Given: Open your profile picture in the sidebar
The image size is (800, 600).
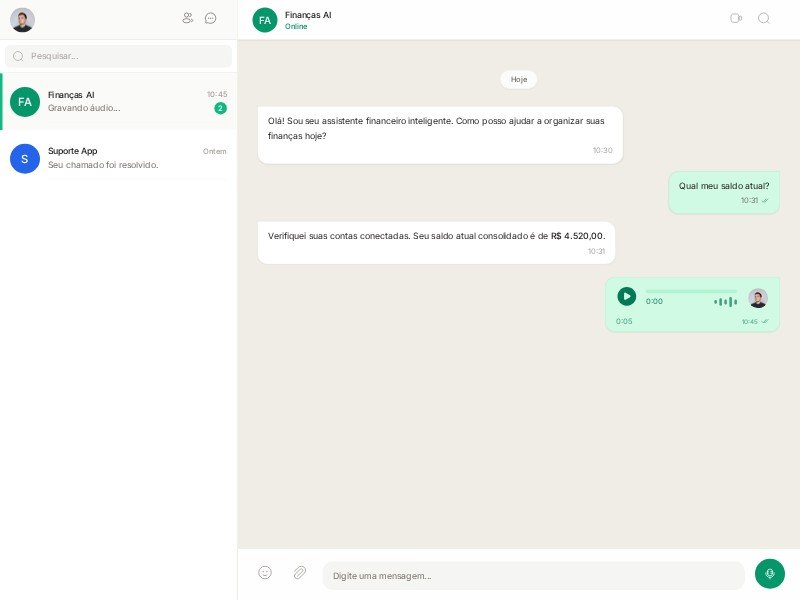Looking at the screenshot, I should coord(22,20).
